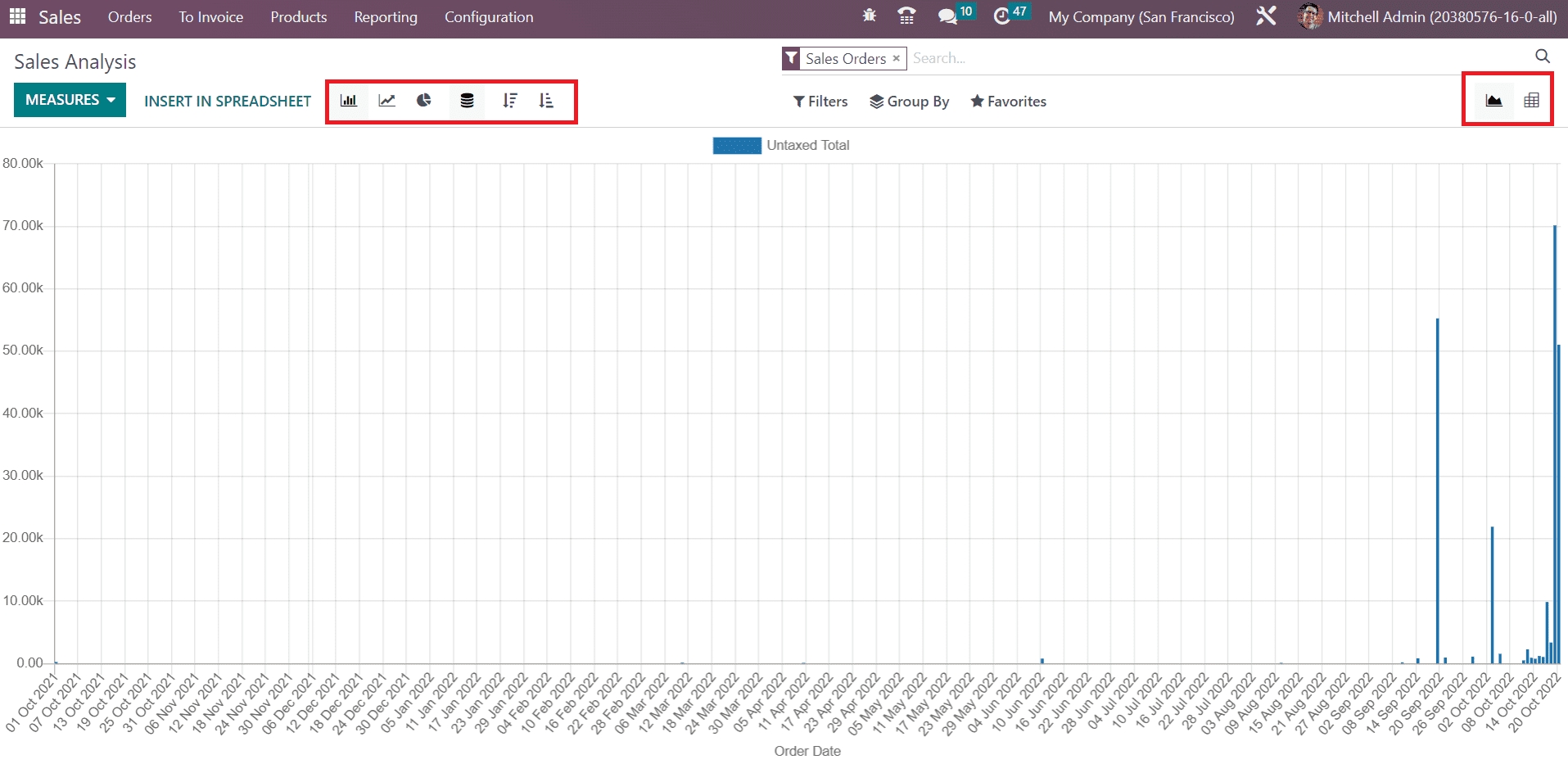Sort chart in descending order
The width and height of the screenshot is (1568, 764).
(509, 101)
